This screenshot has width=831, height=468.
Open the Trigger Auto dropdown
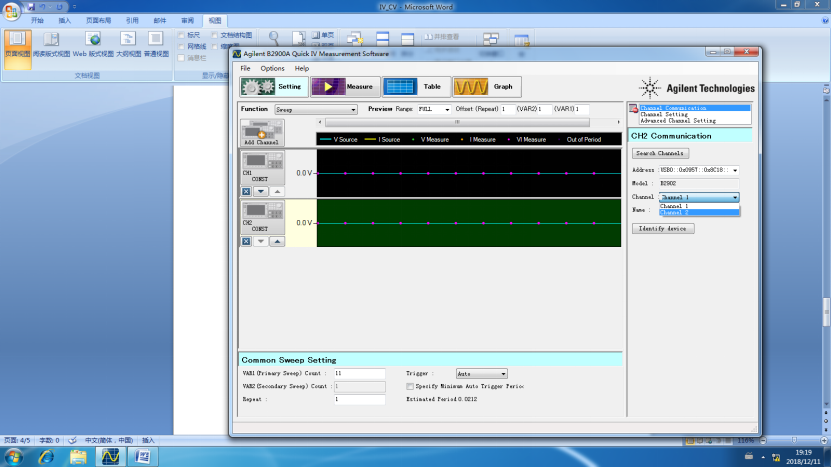481,374
